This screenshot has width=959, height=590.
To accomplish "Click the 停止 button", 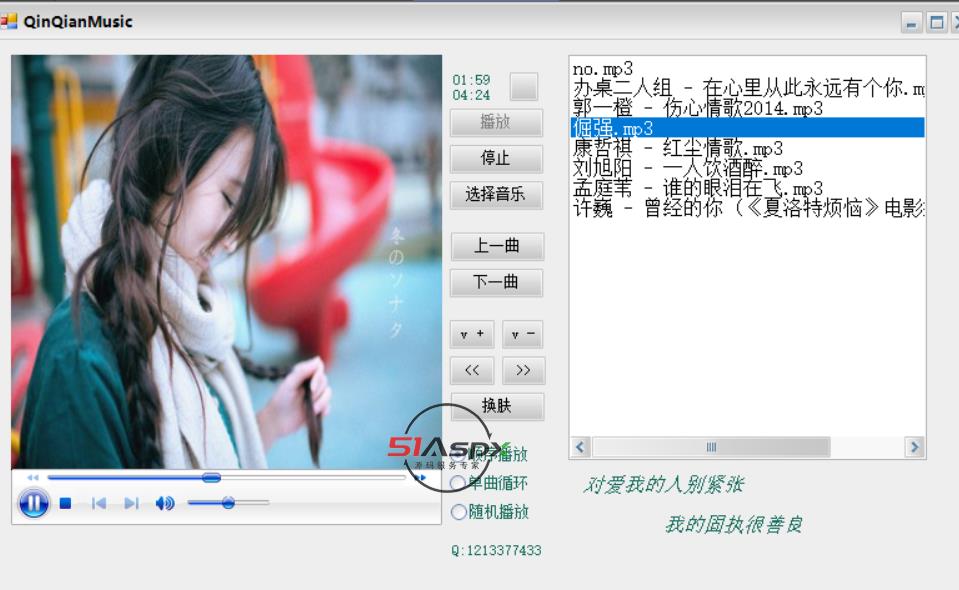I will (x=496, y=158).
